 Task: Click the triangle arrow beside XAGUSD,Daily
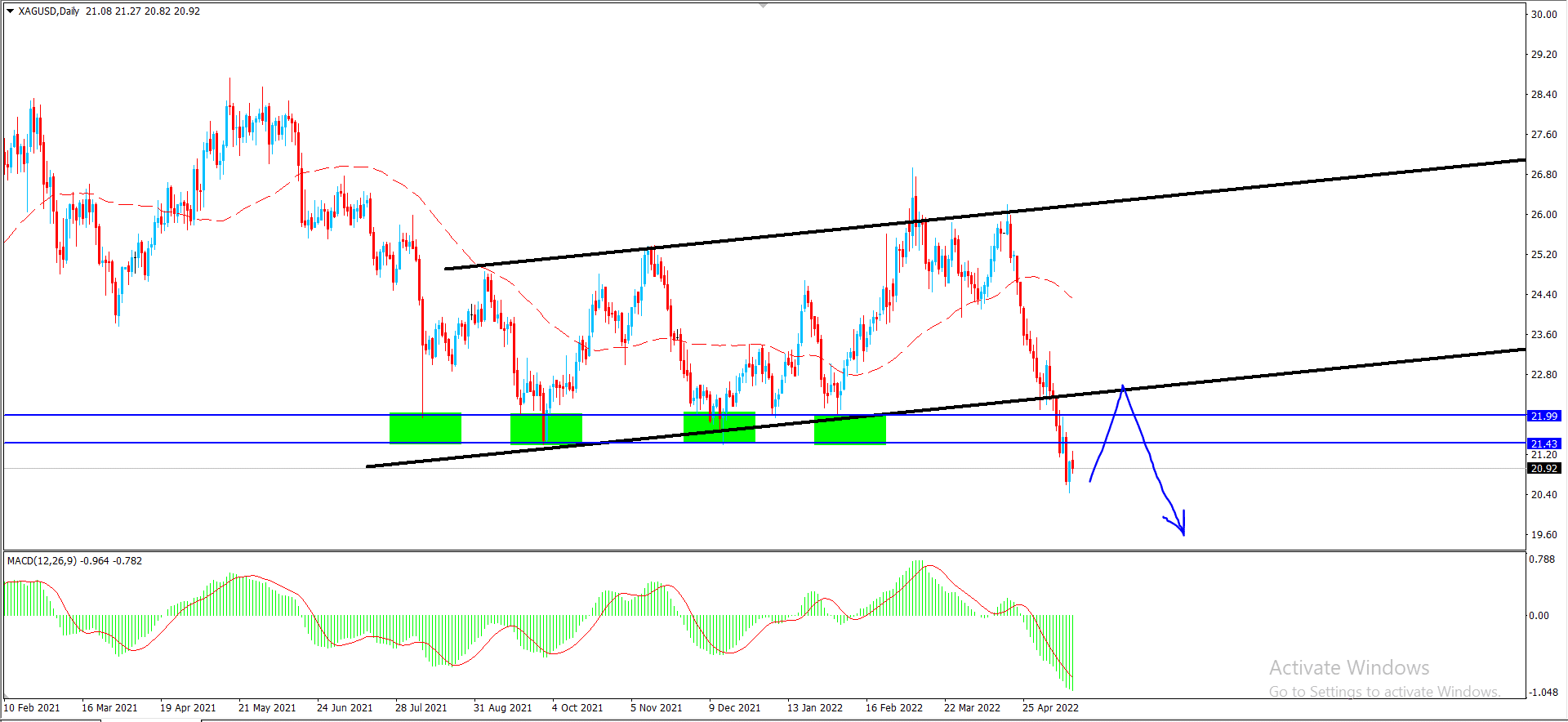(x=11, y=11)
